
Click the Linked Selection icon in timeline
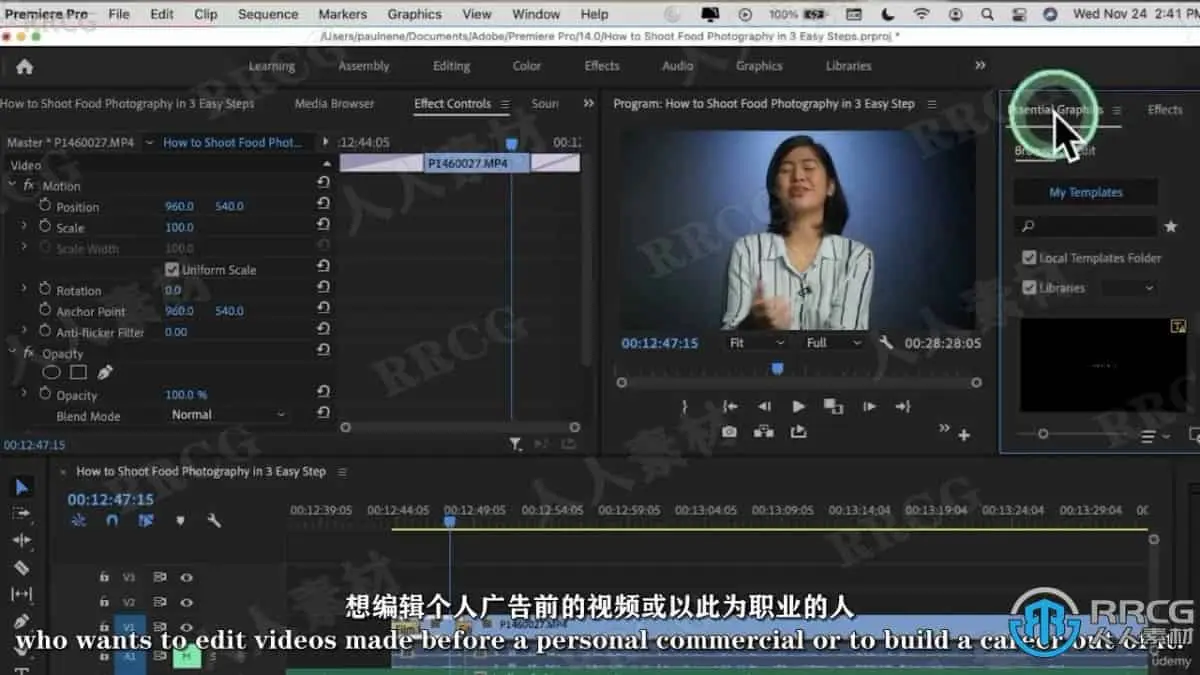[x=146, y=520]
